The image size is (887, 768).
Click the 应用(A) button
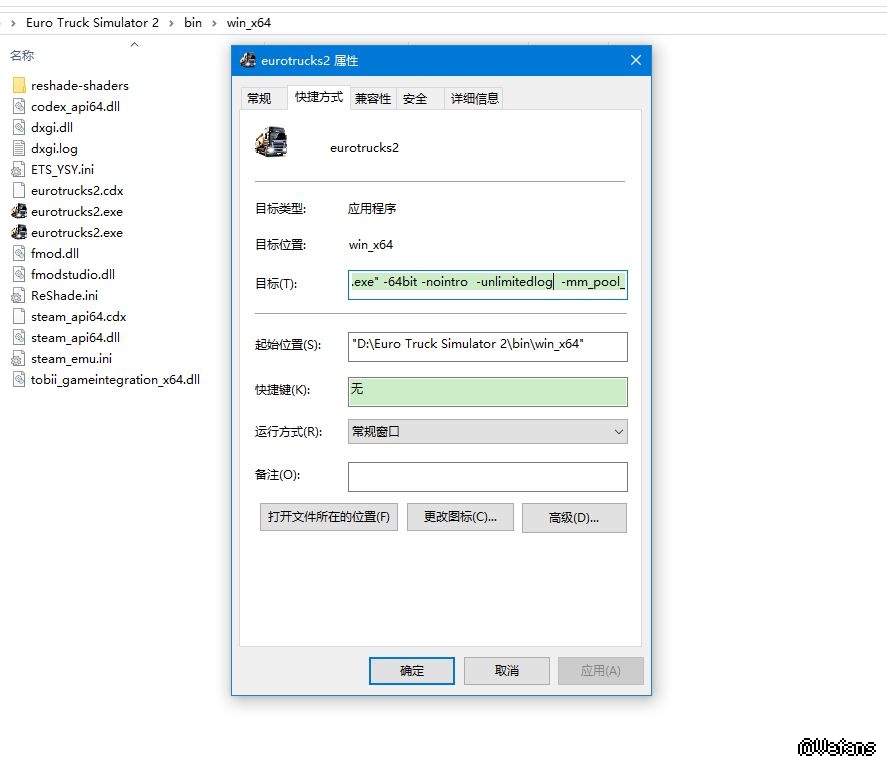coord(601,671)
